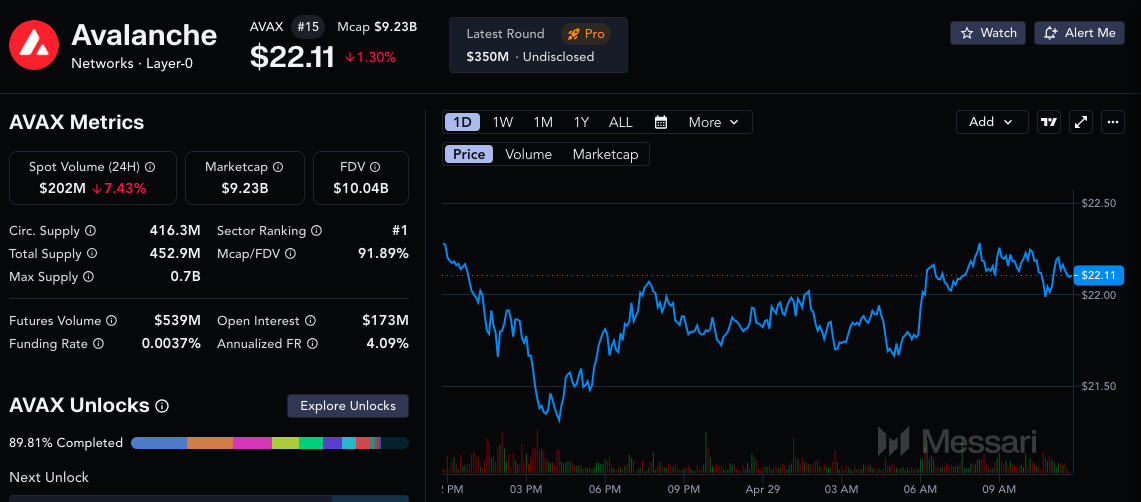Open TradingView chart mode icon
The image size is (1141, 502).
pyautogui.click(x=1048, y=122)
